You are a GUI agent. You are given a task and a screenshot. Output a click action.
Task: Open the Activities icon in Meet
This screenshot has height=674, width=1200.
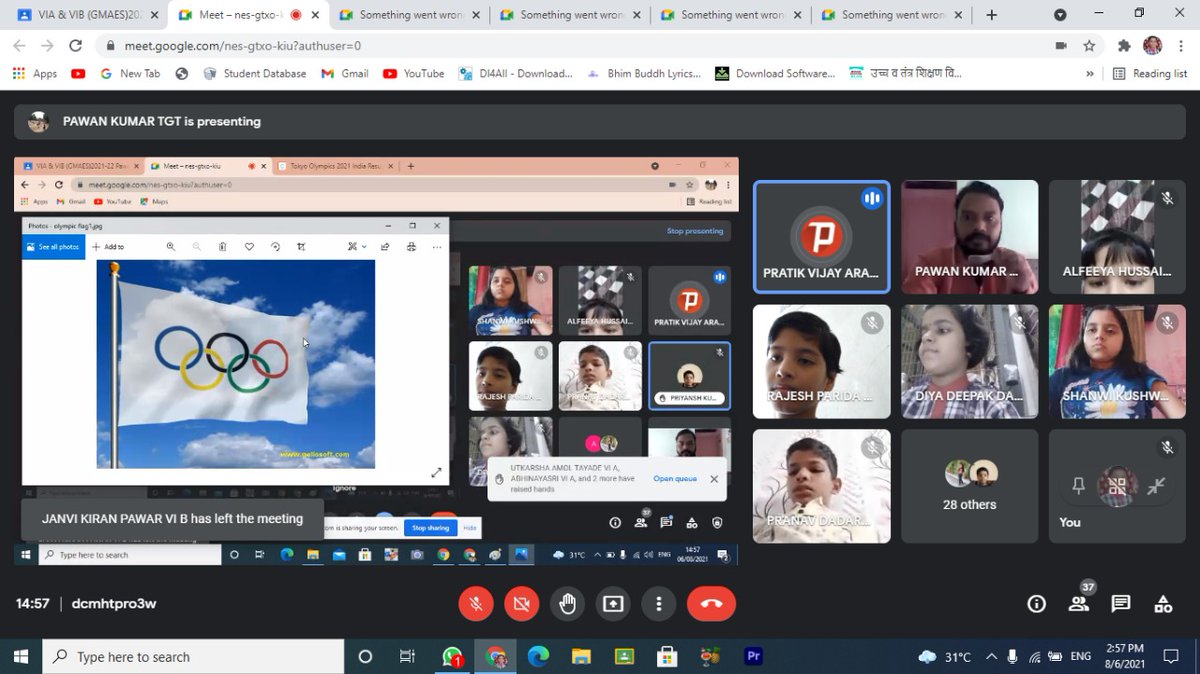[1163, 603]
